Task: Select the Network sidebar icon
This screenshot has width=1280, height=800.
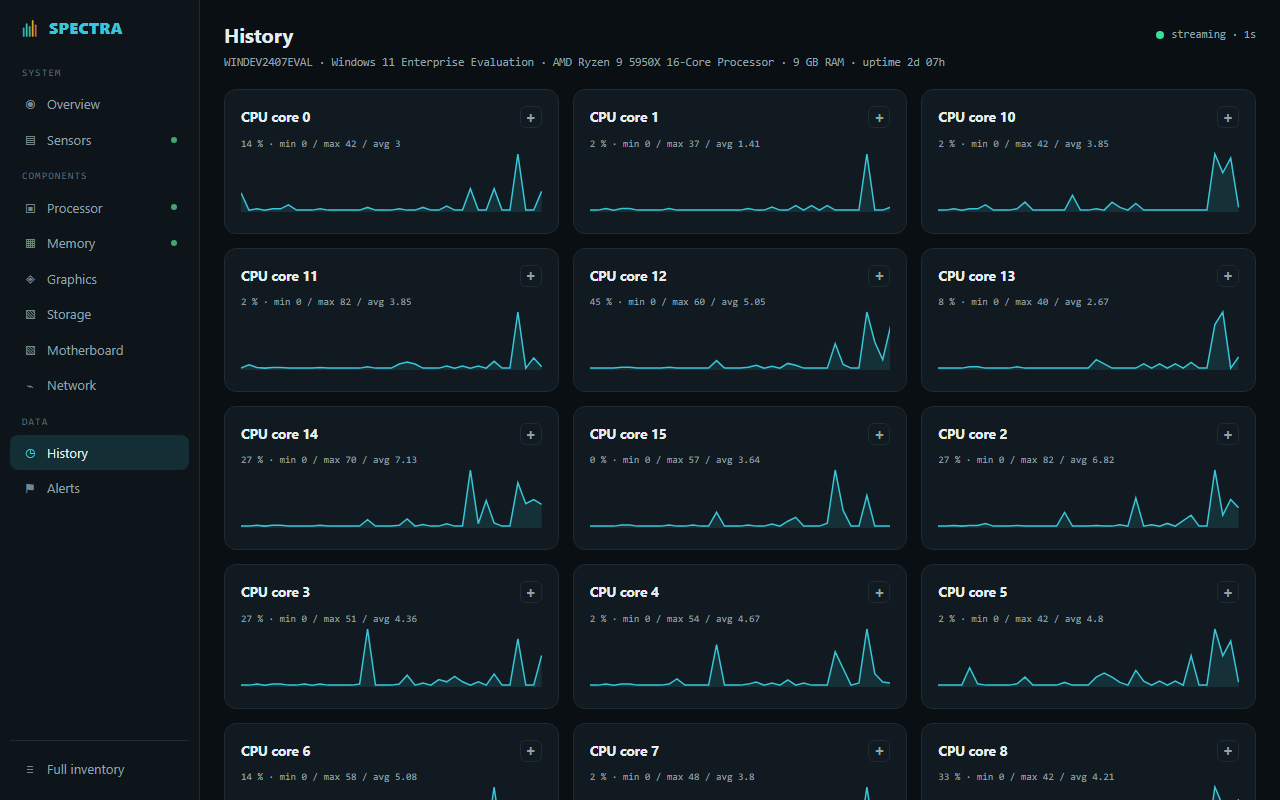Action: tap(30, 385)
